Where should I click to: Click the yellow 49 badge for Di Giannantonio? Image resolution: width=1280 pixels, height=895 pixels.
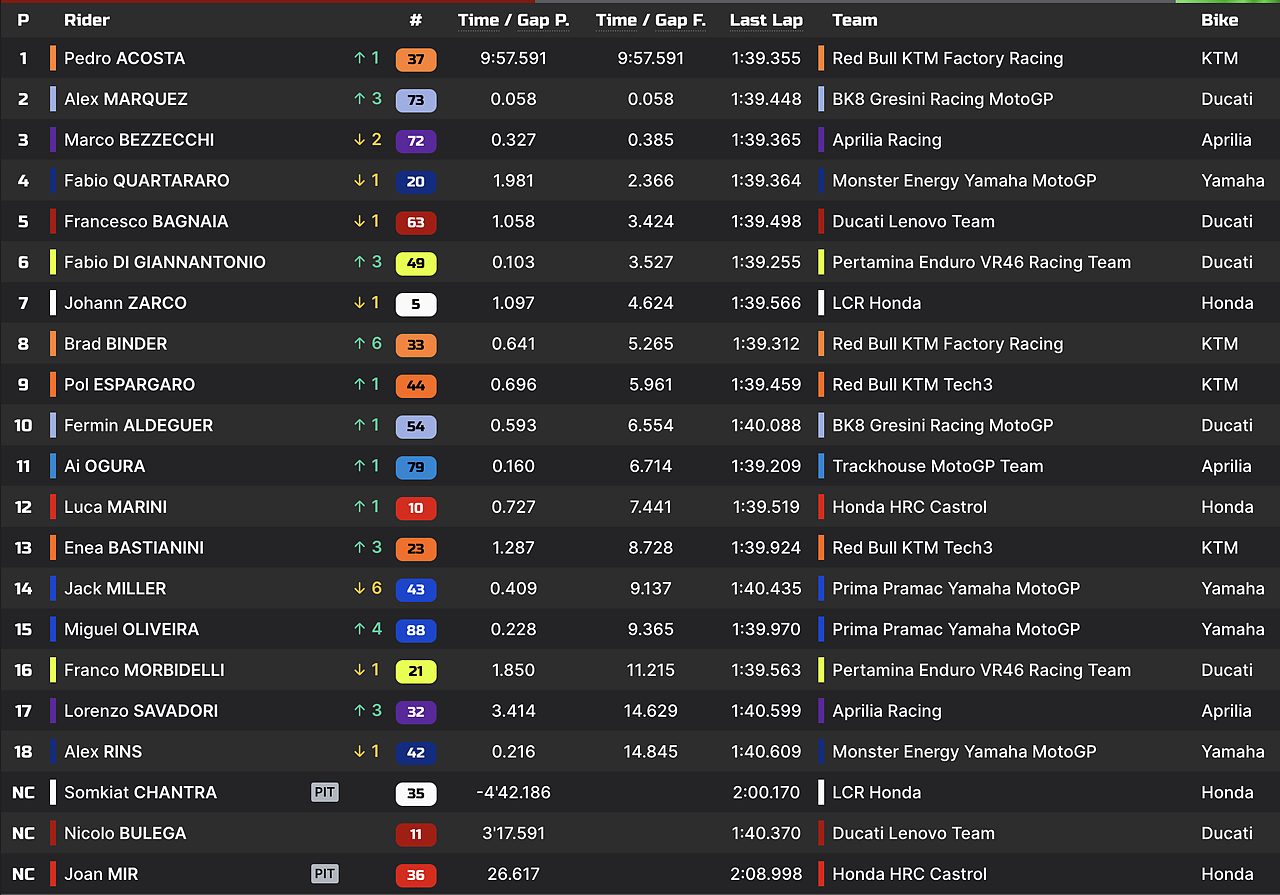pos(416,263)
